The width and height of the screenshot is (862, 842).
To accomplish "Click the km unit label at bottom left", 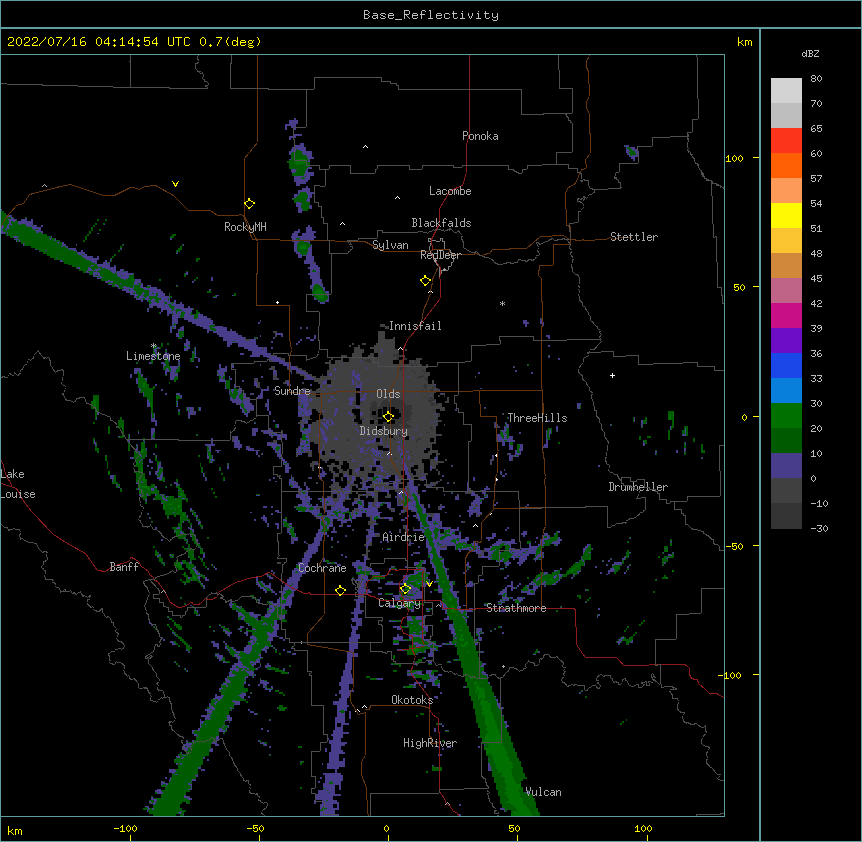I will tap(15, 831).
